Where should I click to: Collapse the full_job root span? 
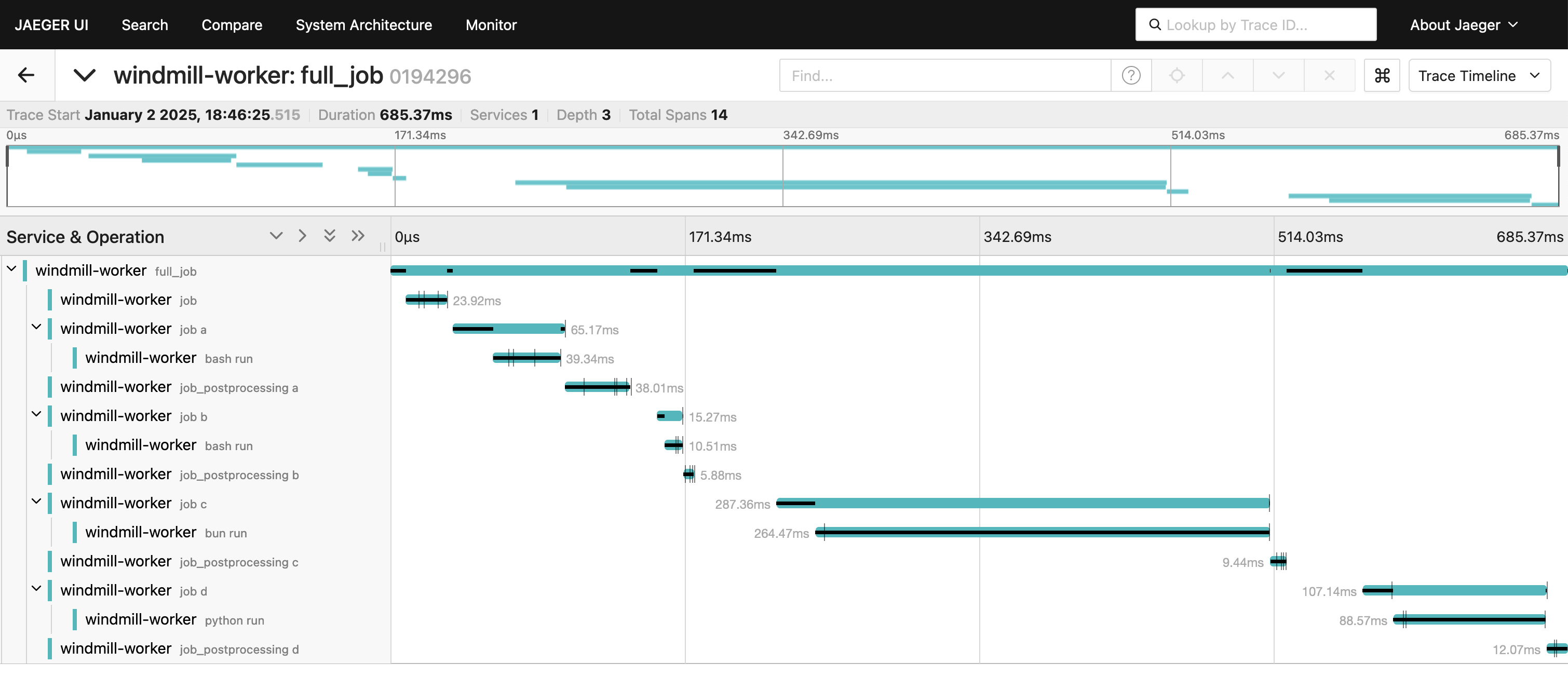tap(11, 269)
